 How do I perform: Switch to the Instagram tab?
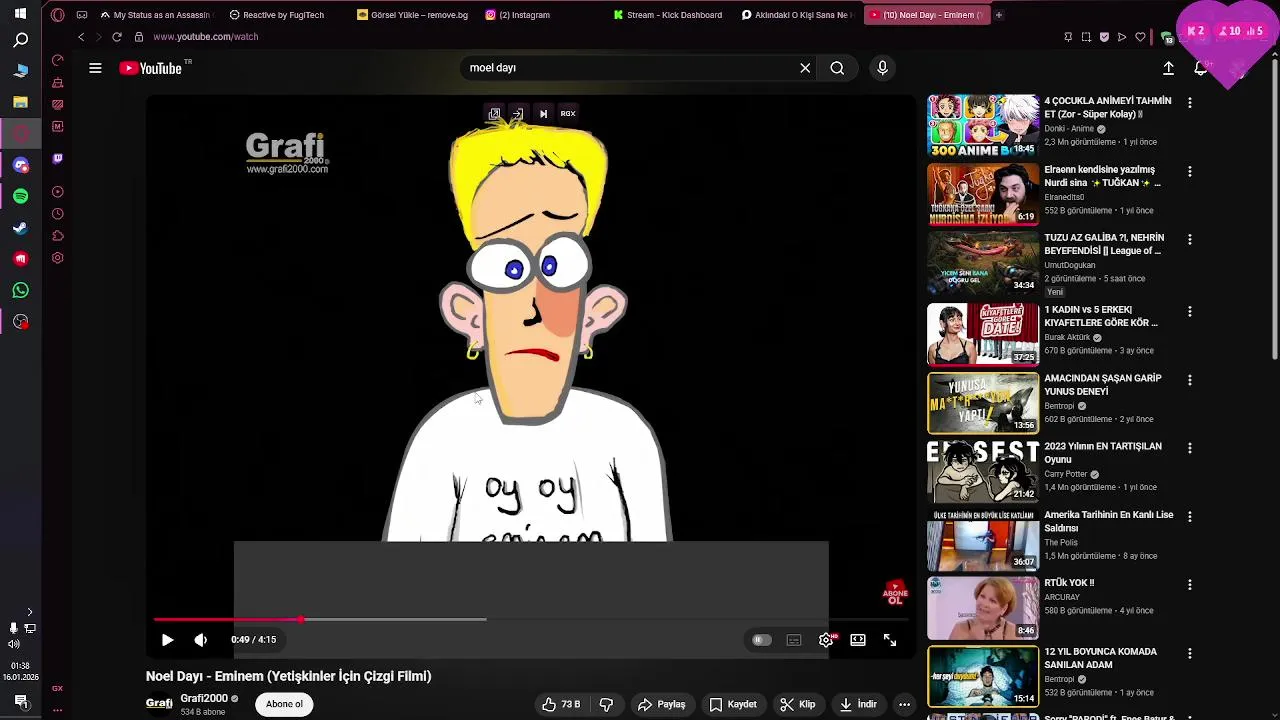pyautogui.click(x=518, y=15)
